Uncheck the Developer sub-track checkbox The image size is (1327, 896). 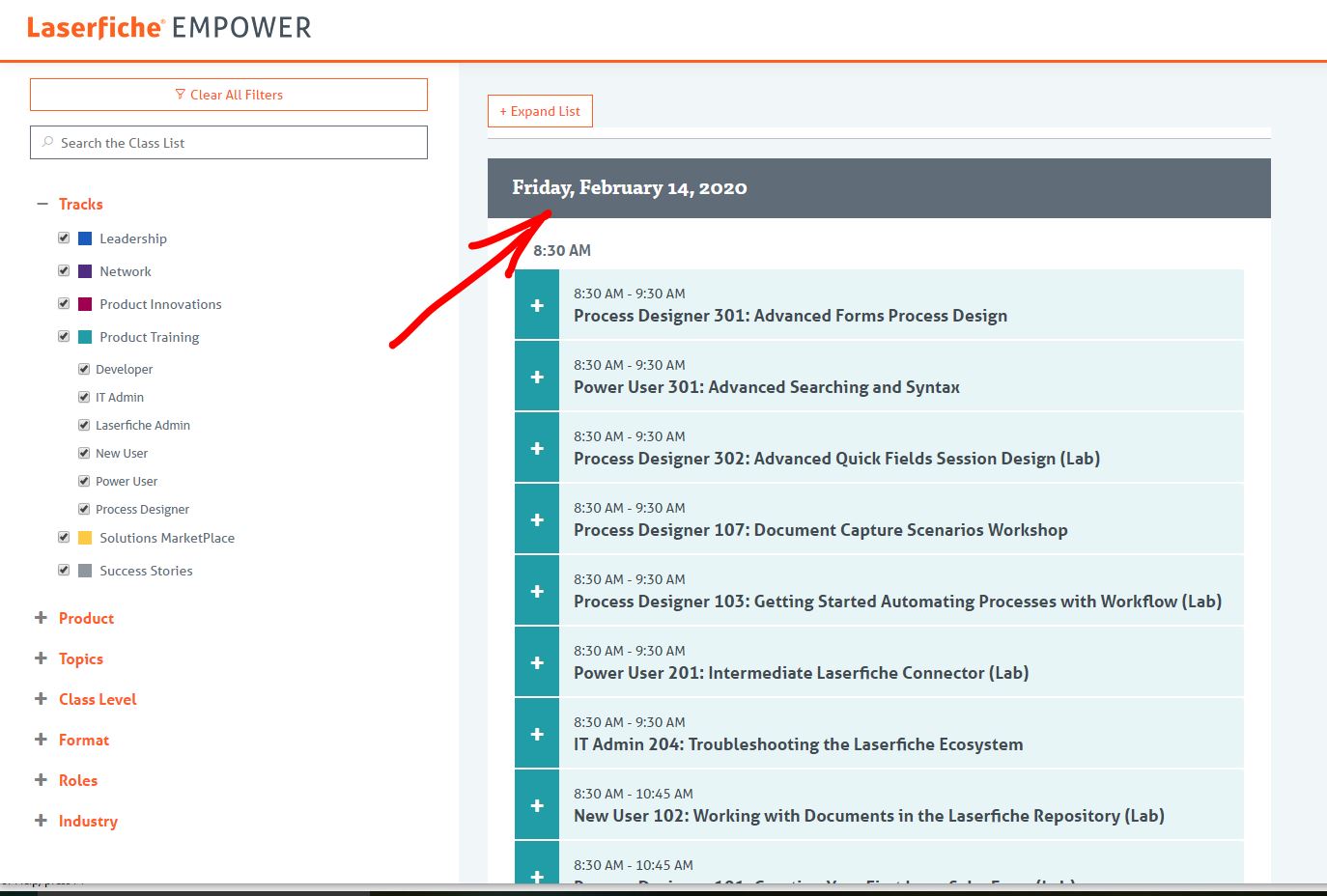pos(84,369)
